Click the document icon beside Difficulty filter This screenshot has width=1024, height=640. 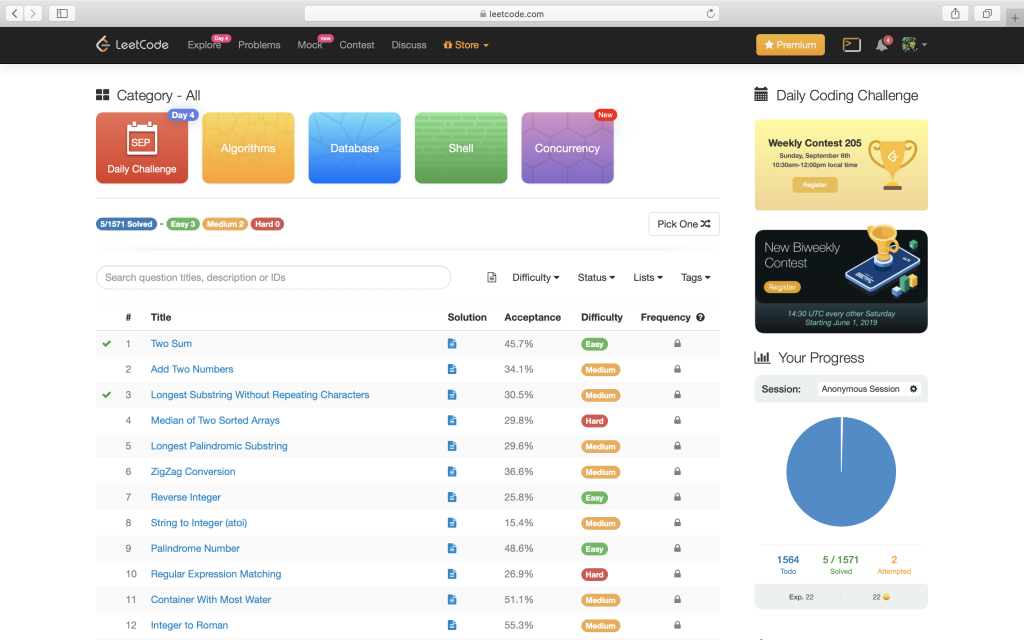point(492,278)
